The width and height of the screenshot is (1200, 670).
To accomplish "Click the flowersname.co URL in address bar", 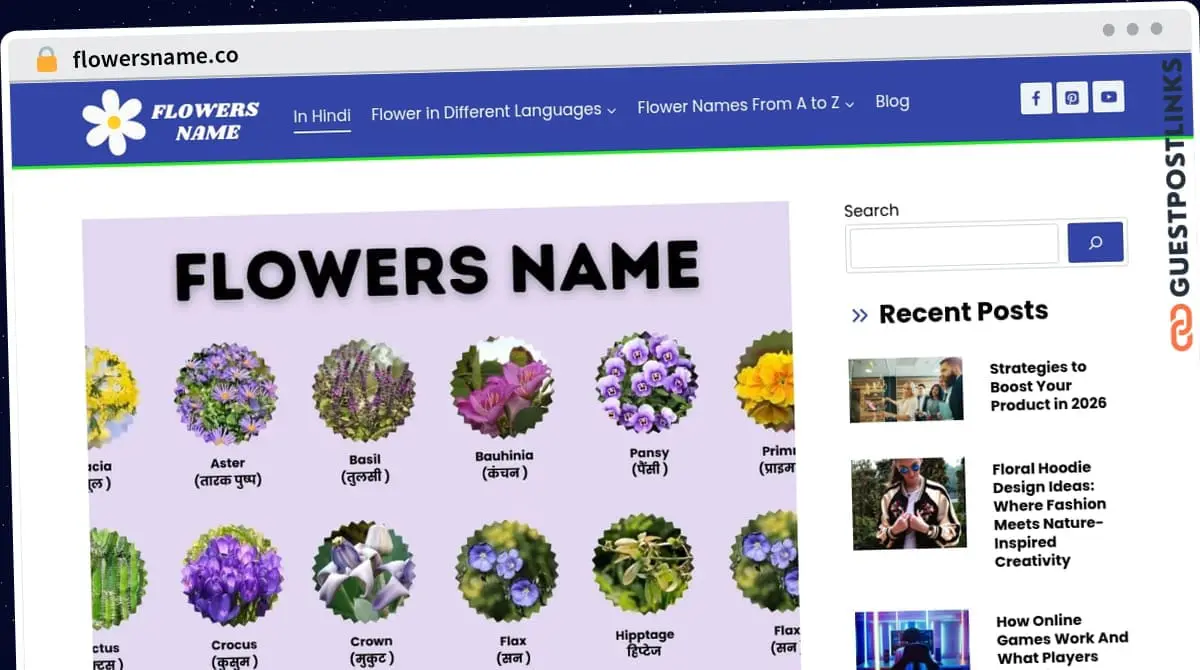I will 155,57.
